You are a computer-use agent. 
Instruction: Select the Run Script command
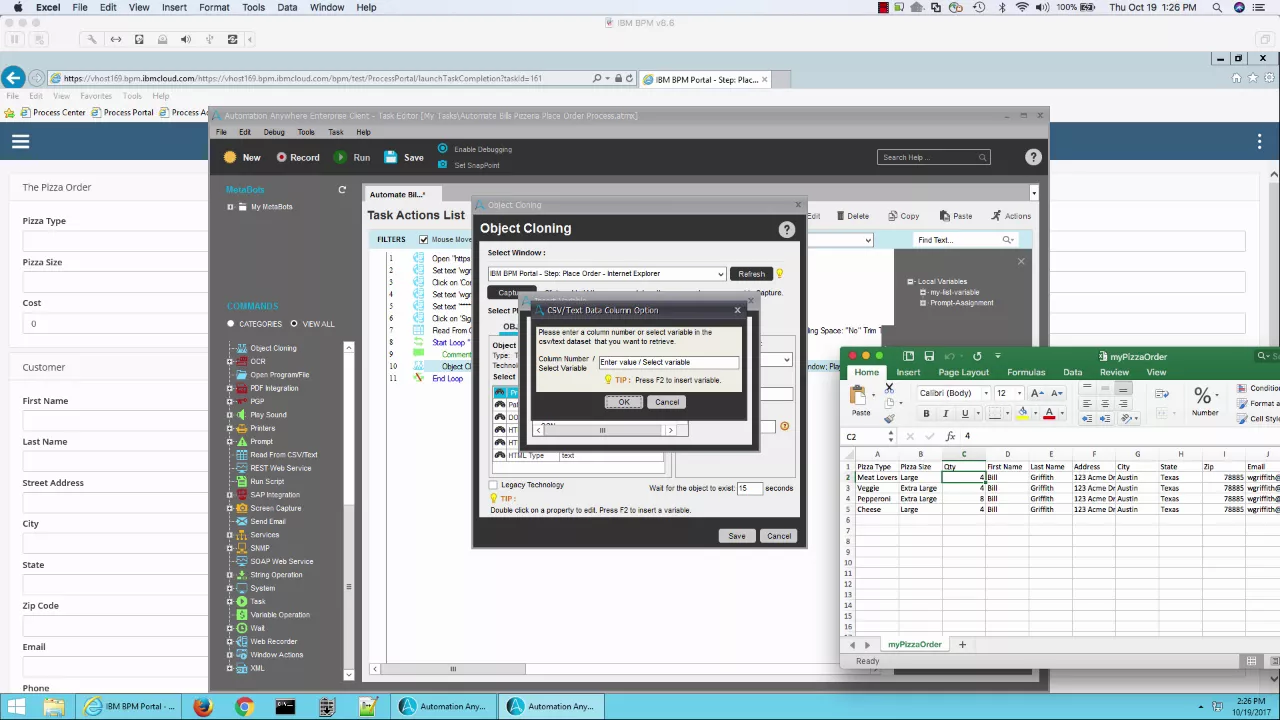(x=267, y=481)
